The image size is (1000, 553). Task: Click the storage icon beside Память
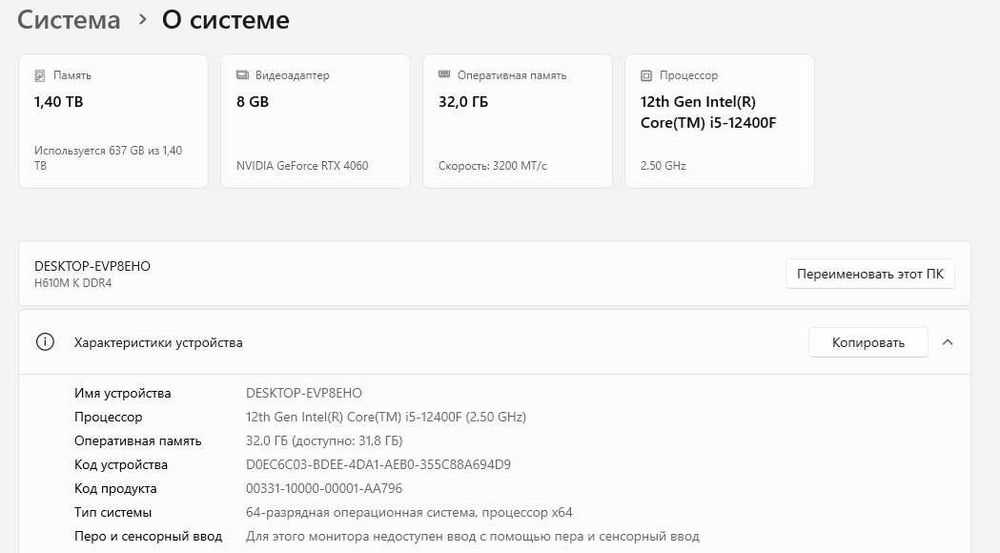(x=40, y=75)
